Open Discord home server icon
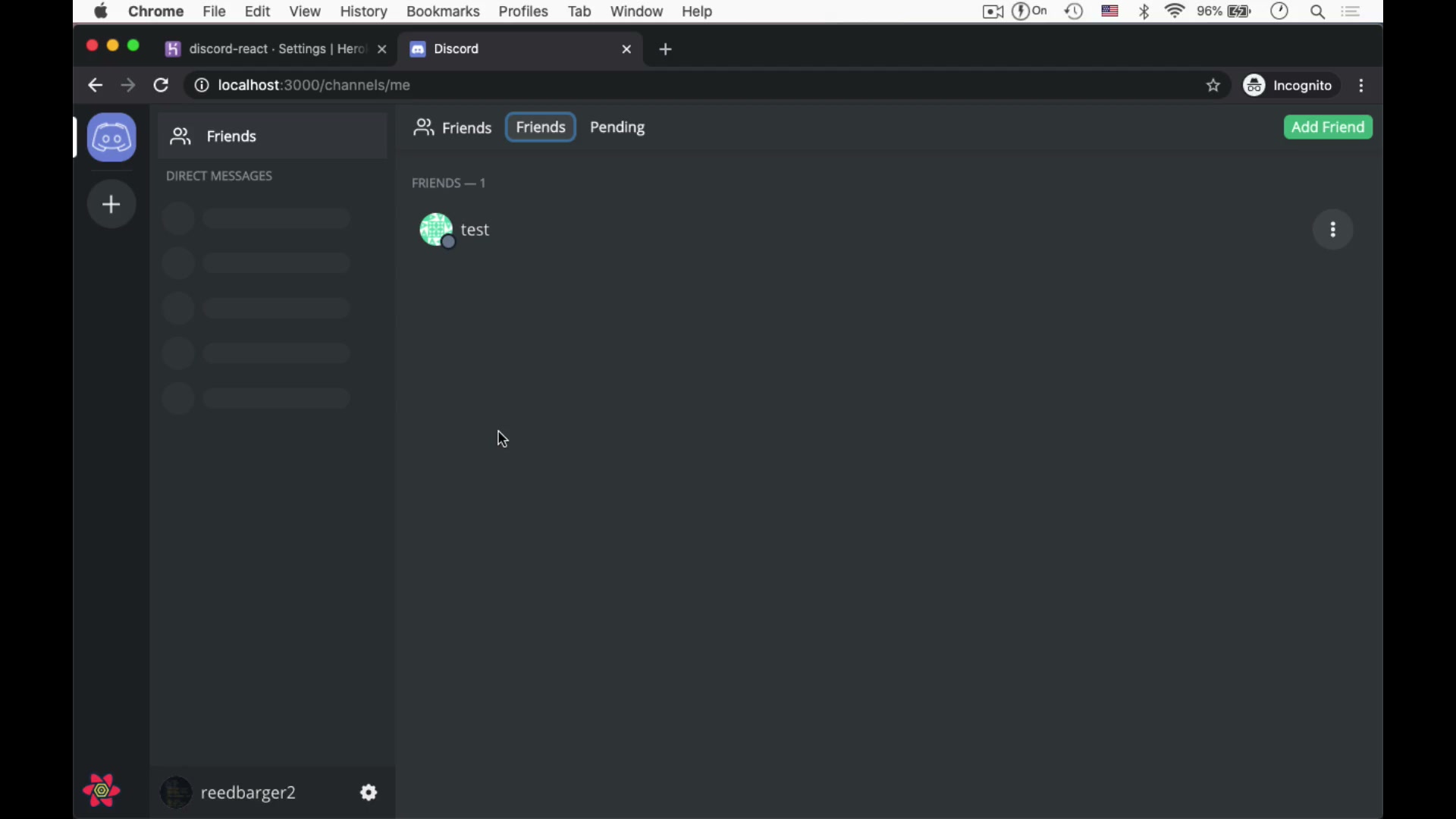This screenshot has width=1456, height=819. coord(111,137)
